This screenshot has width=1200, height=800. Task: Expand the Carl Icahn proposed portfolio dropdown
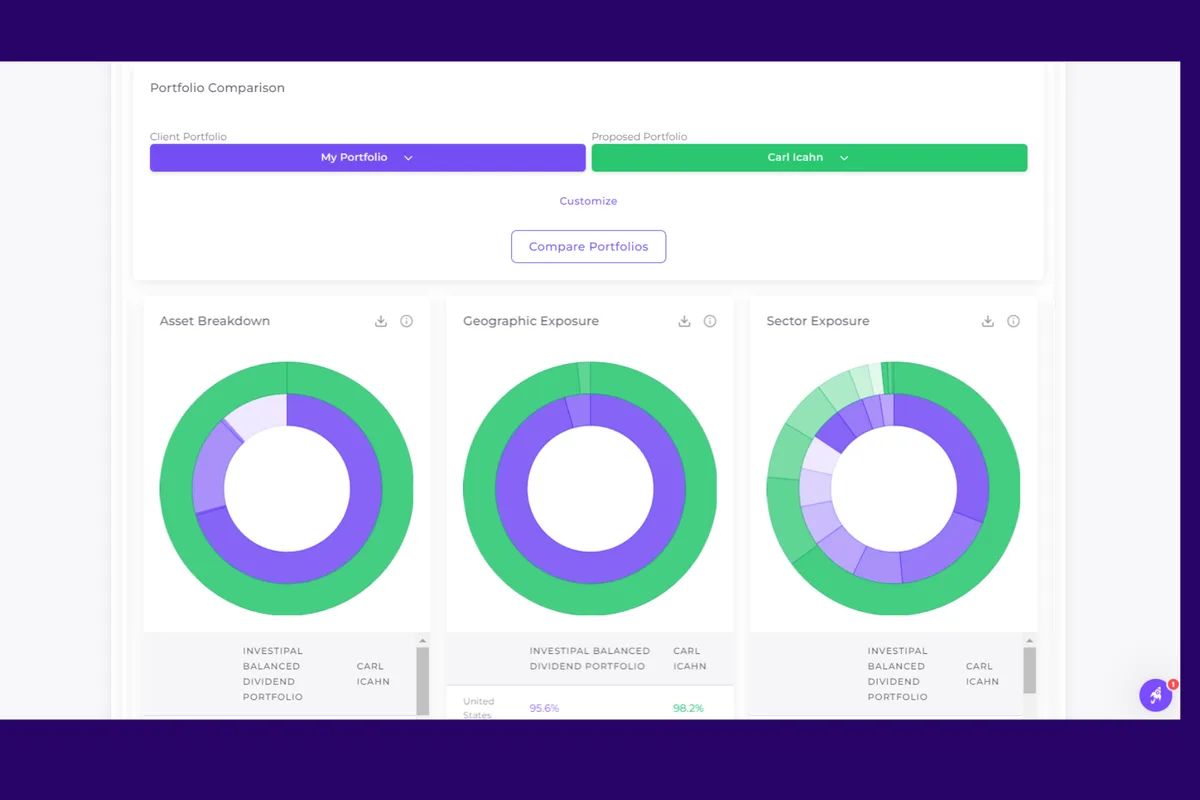809,158
